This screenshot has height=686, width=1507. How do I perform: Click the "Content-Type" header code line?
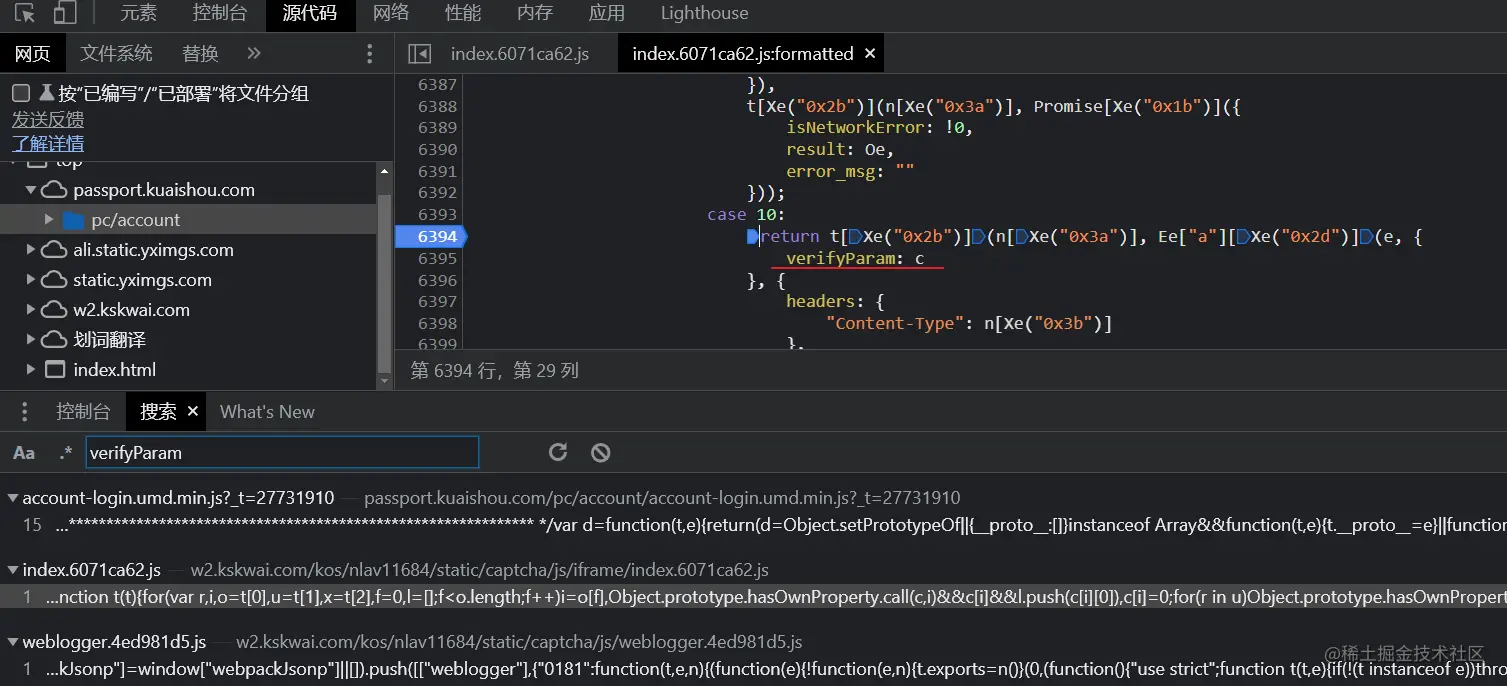pos(969,323)
